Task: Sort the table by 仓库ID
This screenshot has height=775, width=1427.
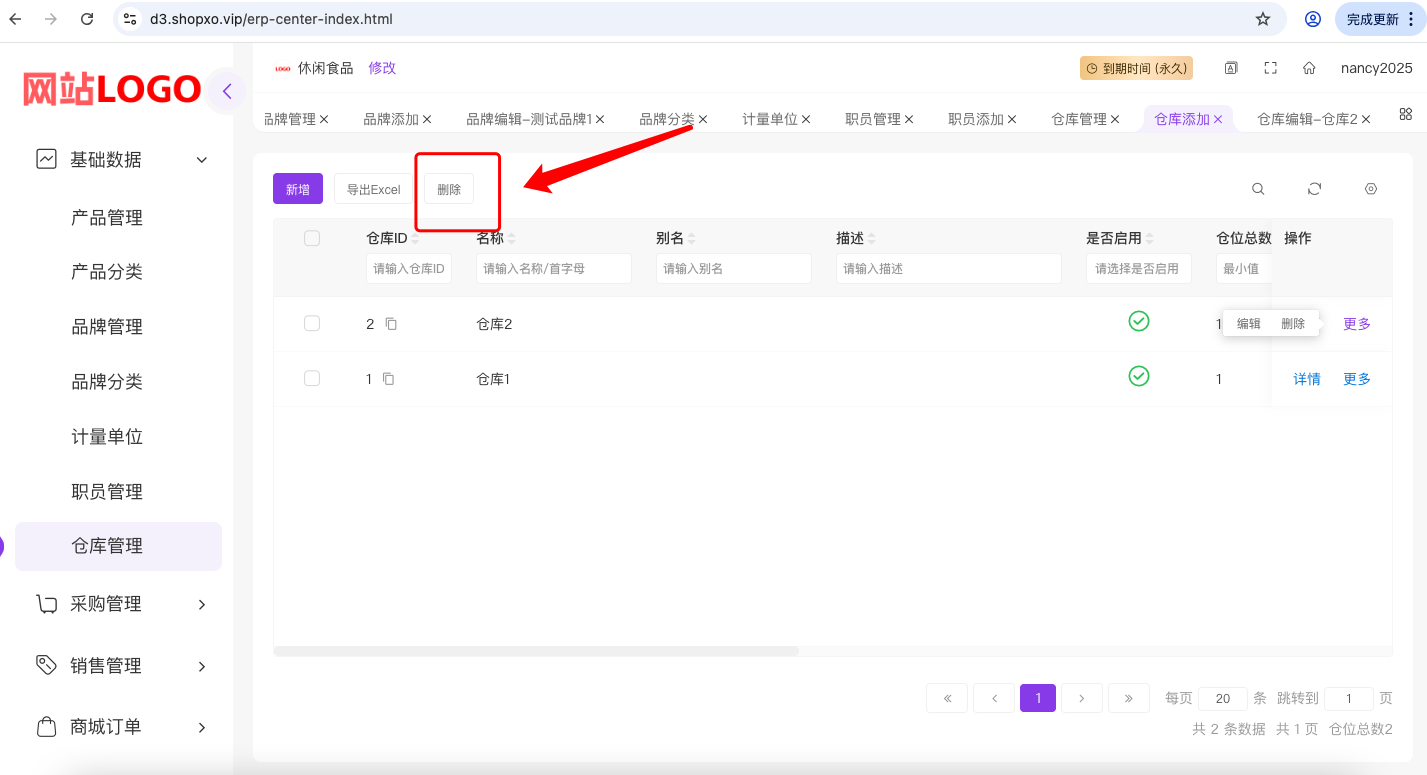Action: tap(415, 239)
